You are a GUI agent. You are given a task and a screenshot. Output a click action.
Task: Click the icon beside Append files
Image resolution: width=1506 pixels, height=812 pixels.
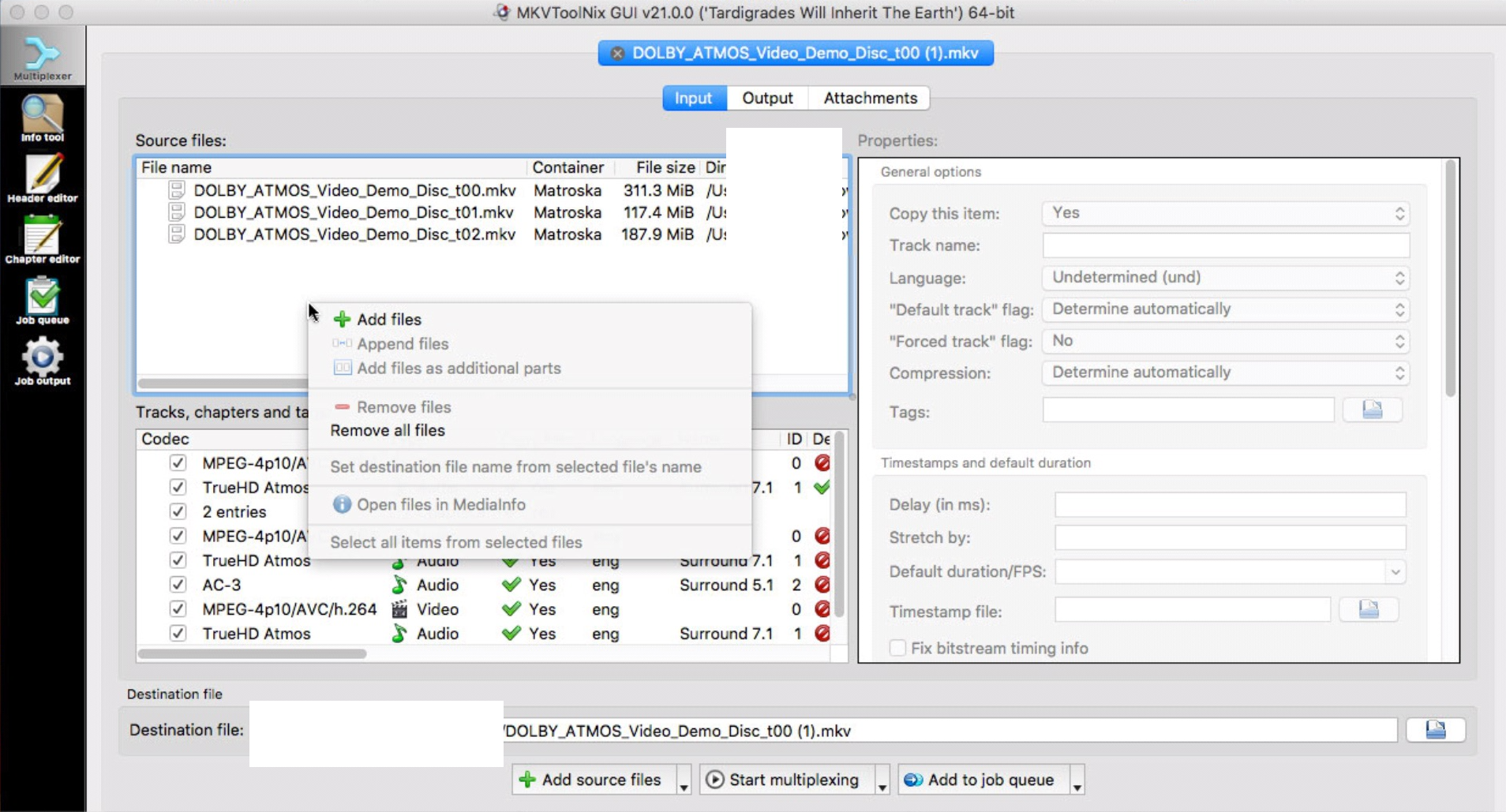pyautogui.click(x=342, y=343)
